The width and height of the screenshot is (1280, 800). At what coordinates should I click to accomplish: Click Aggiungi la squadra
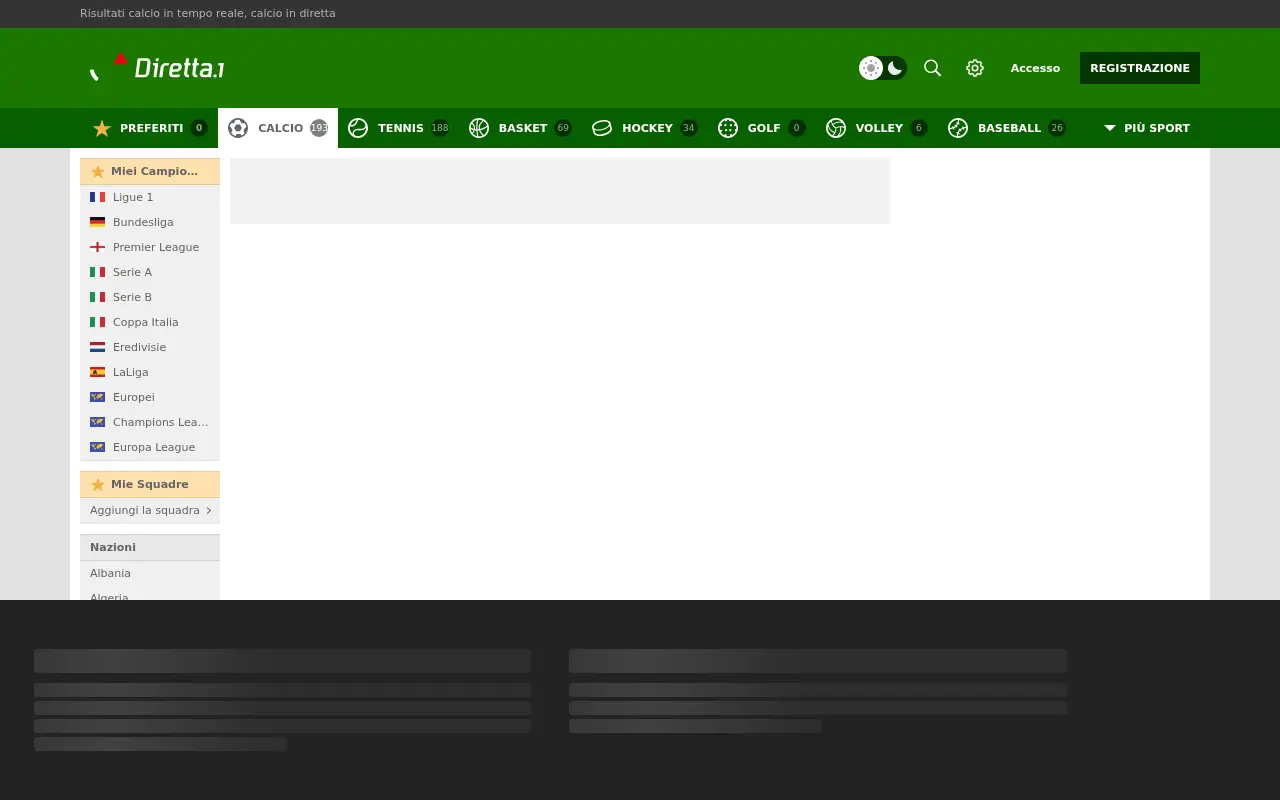(150, 510)
